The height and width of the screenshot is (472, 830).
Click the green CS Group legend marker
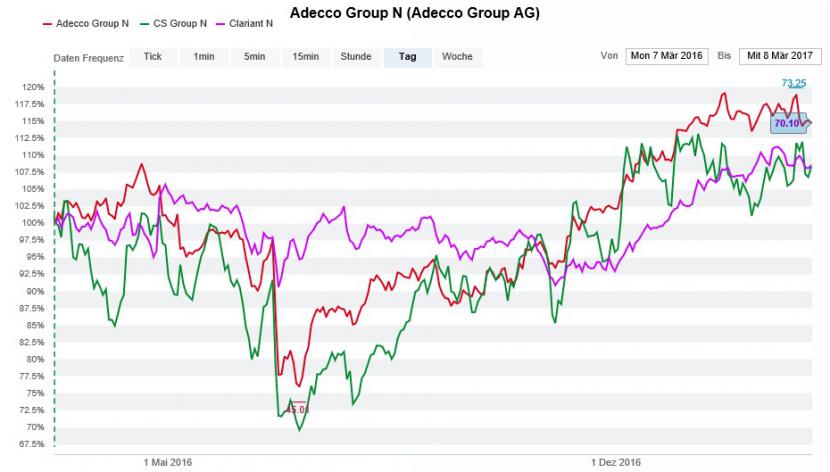[145, 21]
